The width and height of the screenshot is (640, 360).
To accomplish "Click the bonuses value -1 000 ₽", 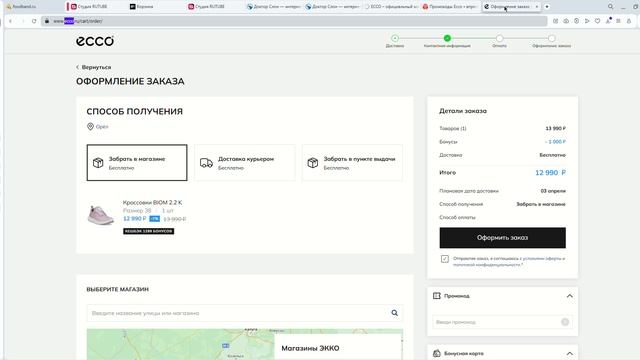I will coord(555,142).
